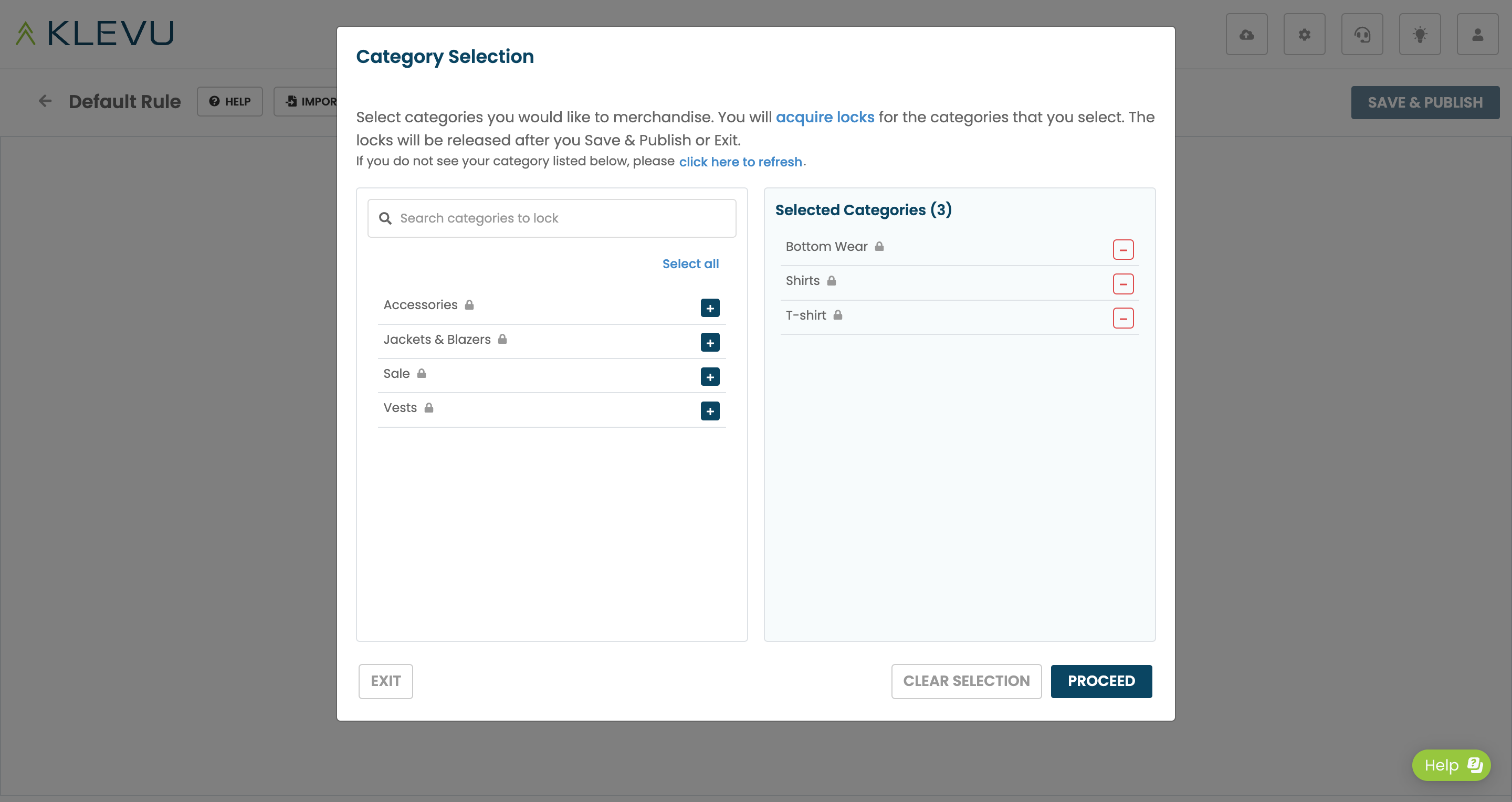Open settings gear icon in header
Image resolution: width=1512 pixels, height=802 pixels.
[x=1304, y=35]
